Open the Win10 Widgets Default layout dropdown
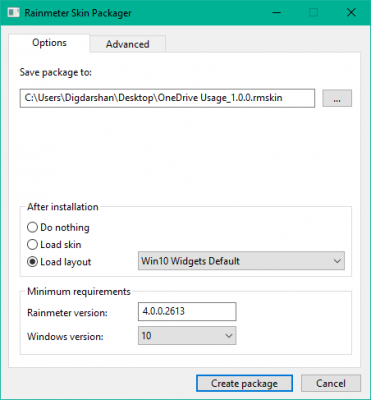371x400 pixels. 241,261
